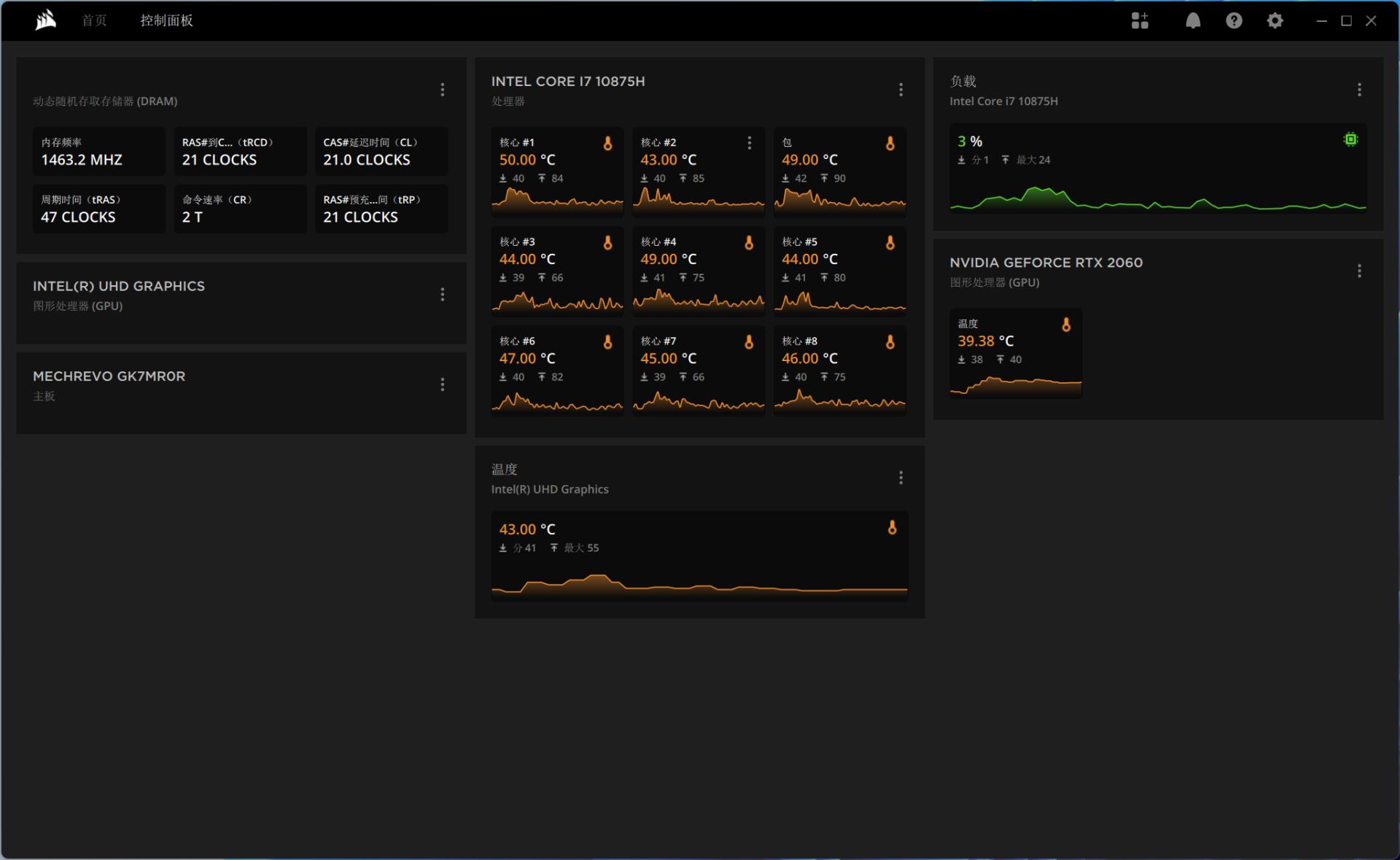
Task: Click the INTEL(R) UHD GRAPHICS panel title
Action: pos(119,286)
